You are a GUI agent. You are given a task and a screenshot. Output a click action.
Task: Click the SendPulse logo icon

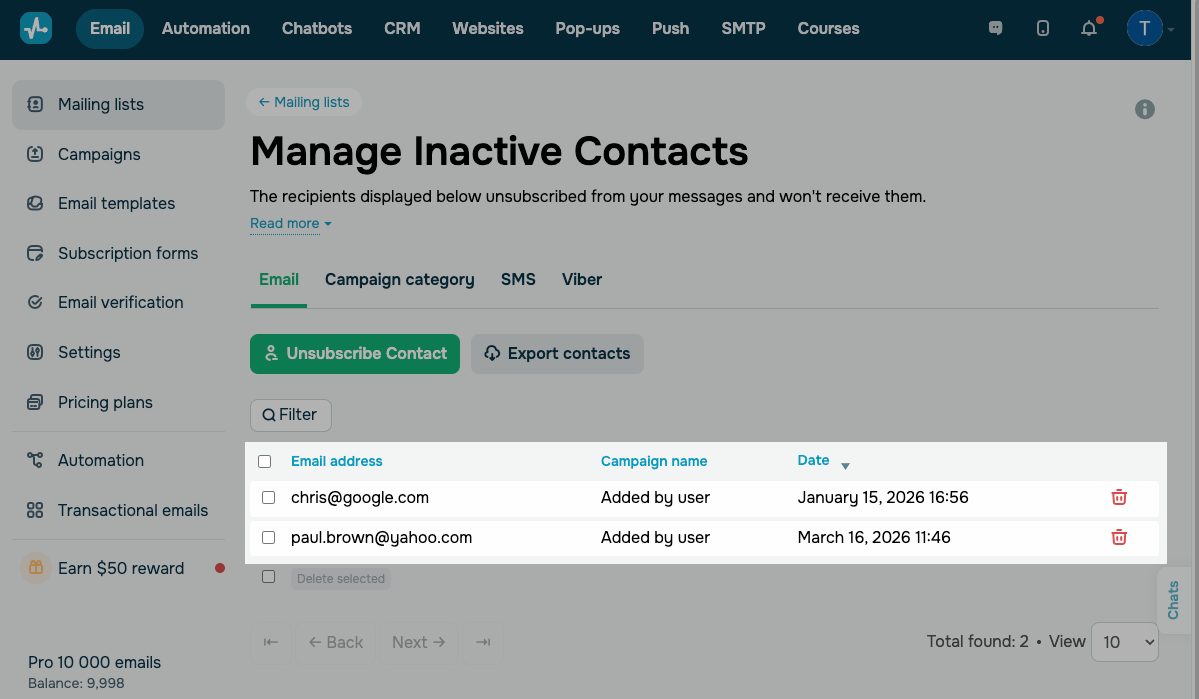36,28
